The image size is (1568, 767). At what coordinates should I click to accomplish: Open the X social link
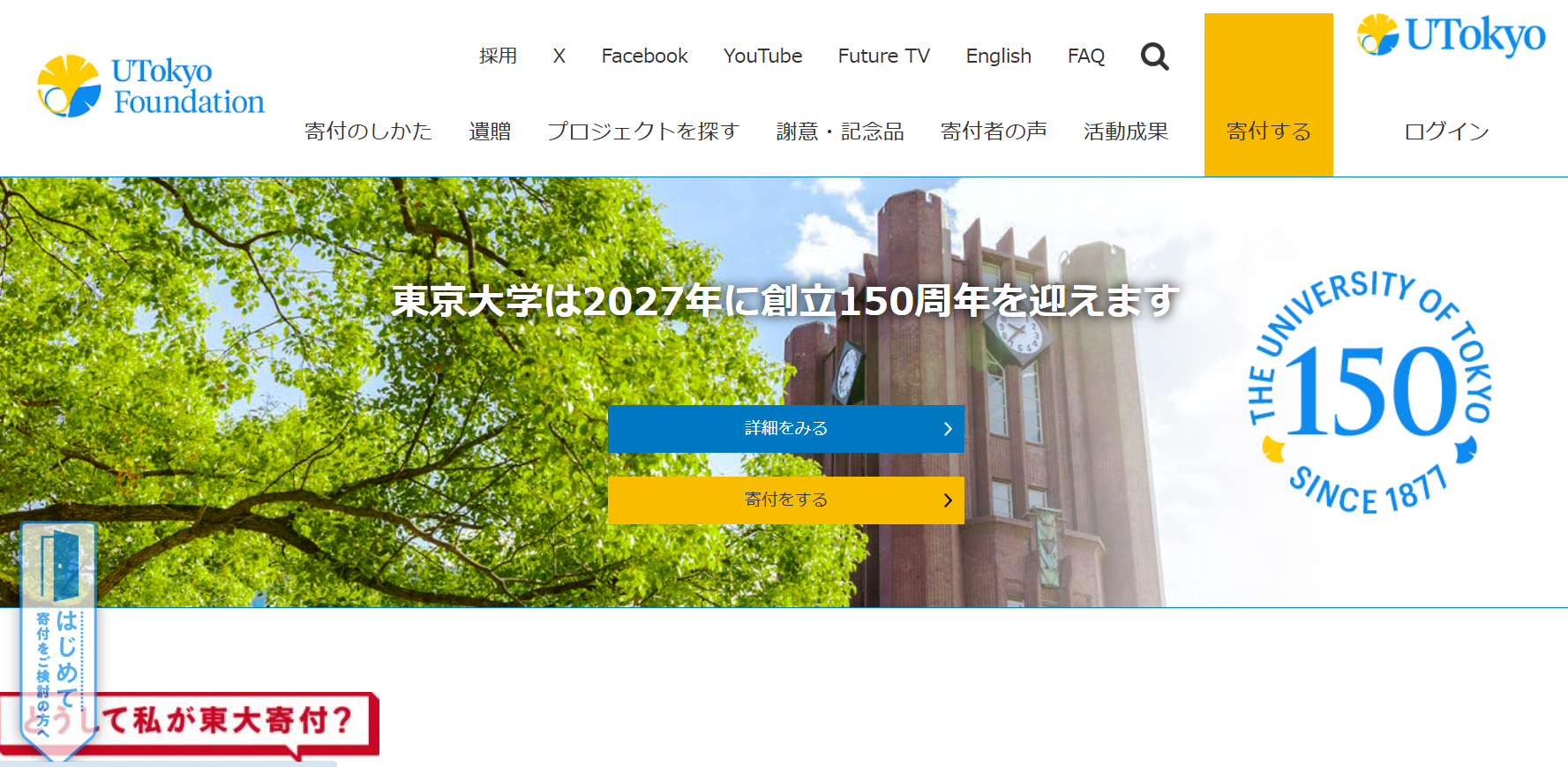(x=559, y=56)
